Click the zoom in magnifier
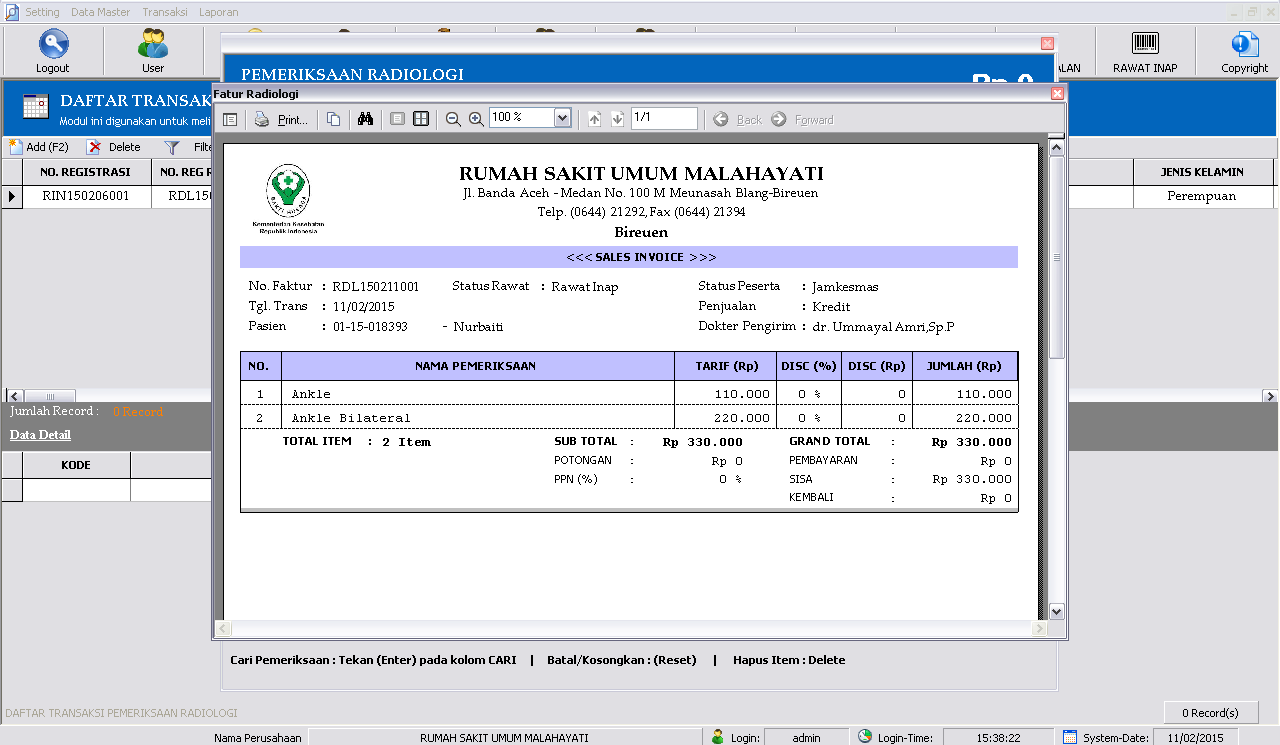 476,119
